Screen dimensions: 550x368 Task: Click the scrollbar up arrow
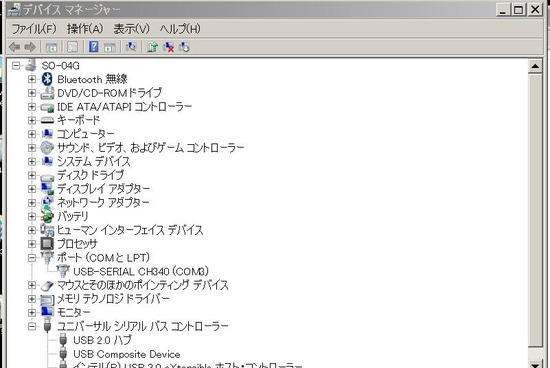(x=535, y=66)
